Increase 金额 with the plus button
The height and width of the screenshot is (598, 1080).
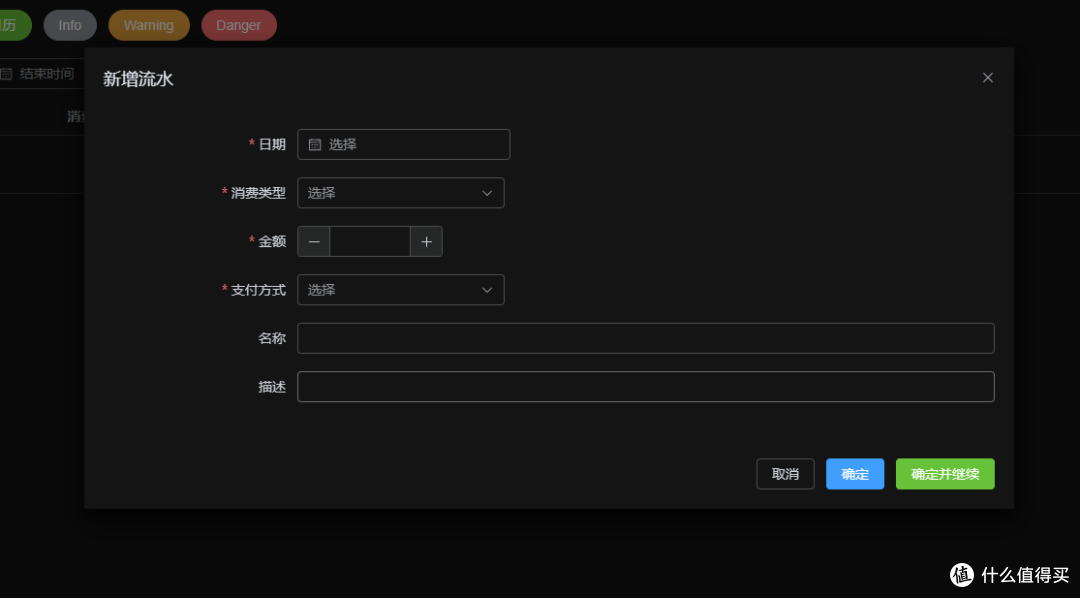tap(426, 242)
